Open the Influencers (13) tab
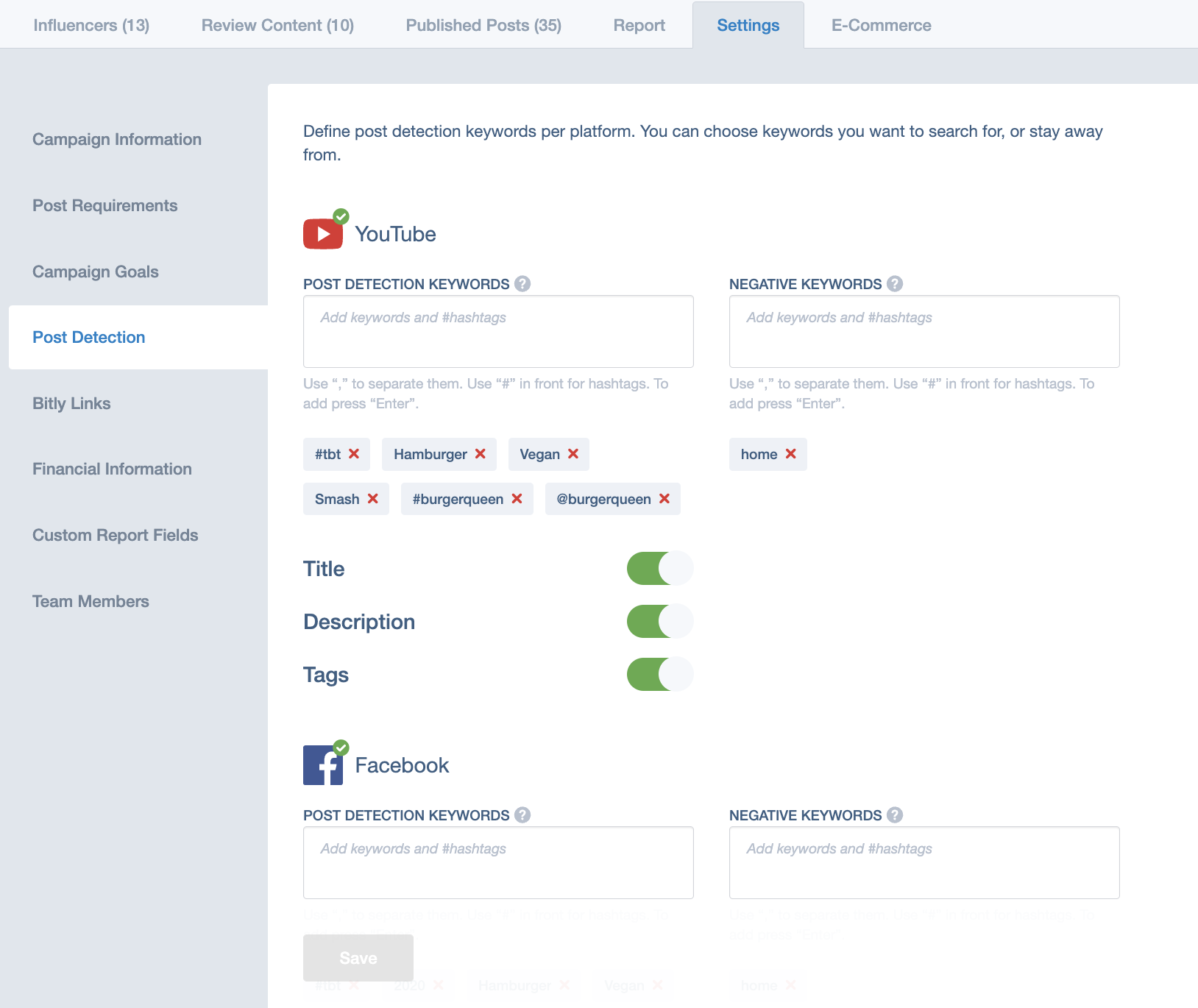The height and width of the screenshot is (1008, 1198). (x=91, y=25)
